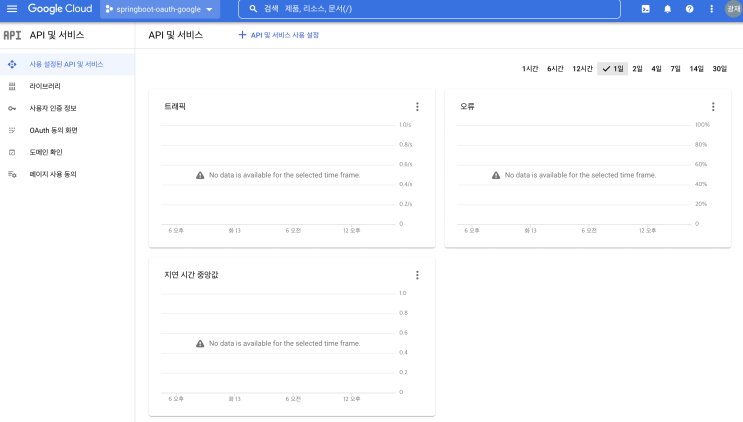Click the 오류 card title

point(467,107)
